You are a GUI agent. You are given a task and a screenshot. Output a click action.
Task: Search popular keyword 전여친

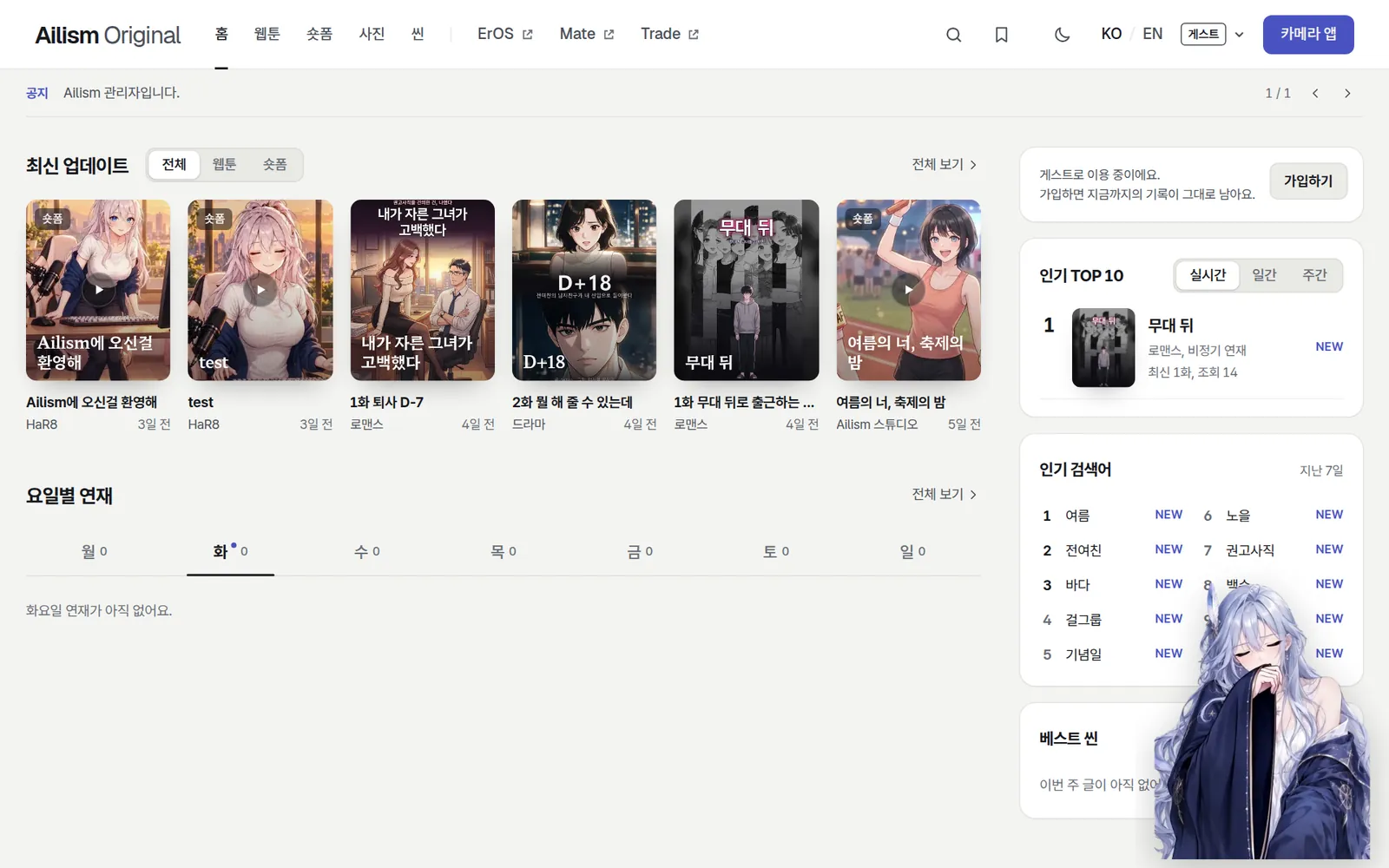pyautogui.click(x=1083, y=550)
